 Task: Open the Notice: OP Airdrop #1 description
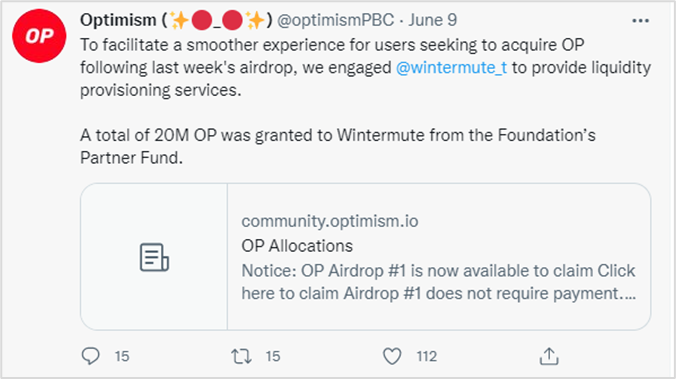[x=438, y=282]
